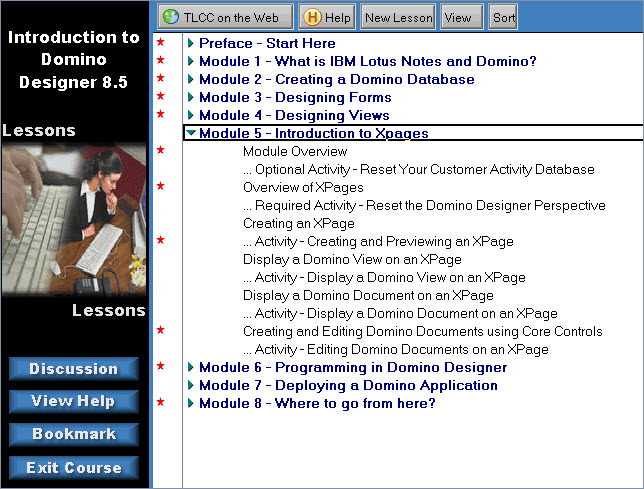This screenshot has height=489, width=644.
Task: Click the Lessons photo of woman at keyboard
Action: pyautogui.click(x=74, y=220)
